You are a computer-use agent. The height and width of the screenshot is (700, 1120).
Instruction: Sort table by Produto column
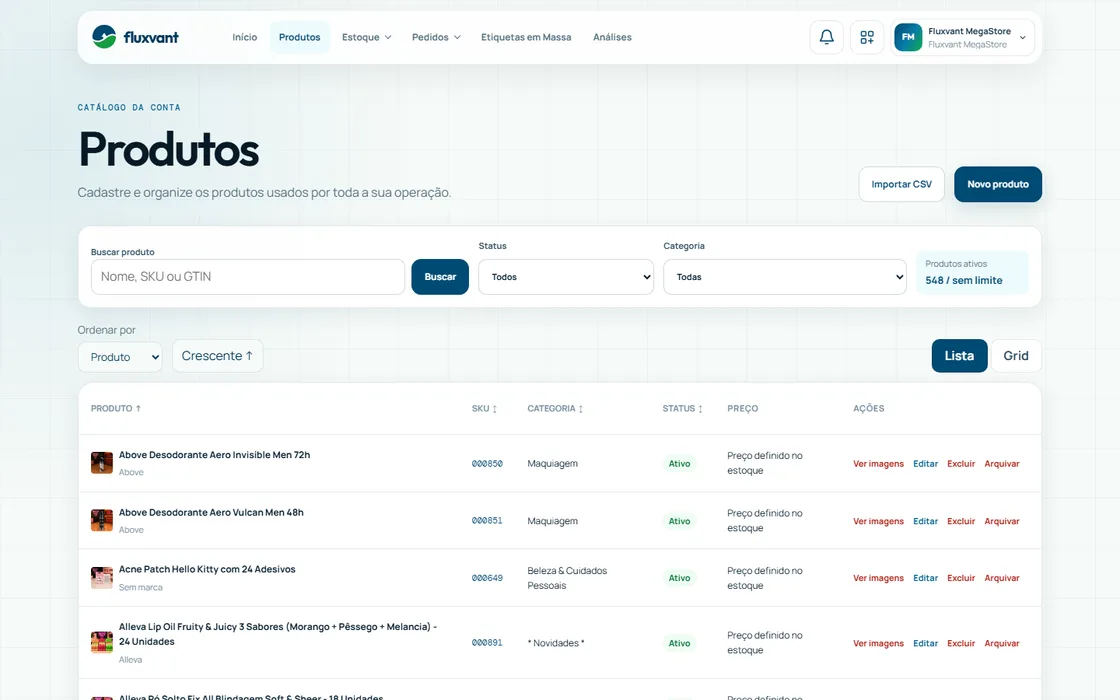[x=116, y=409]
